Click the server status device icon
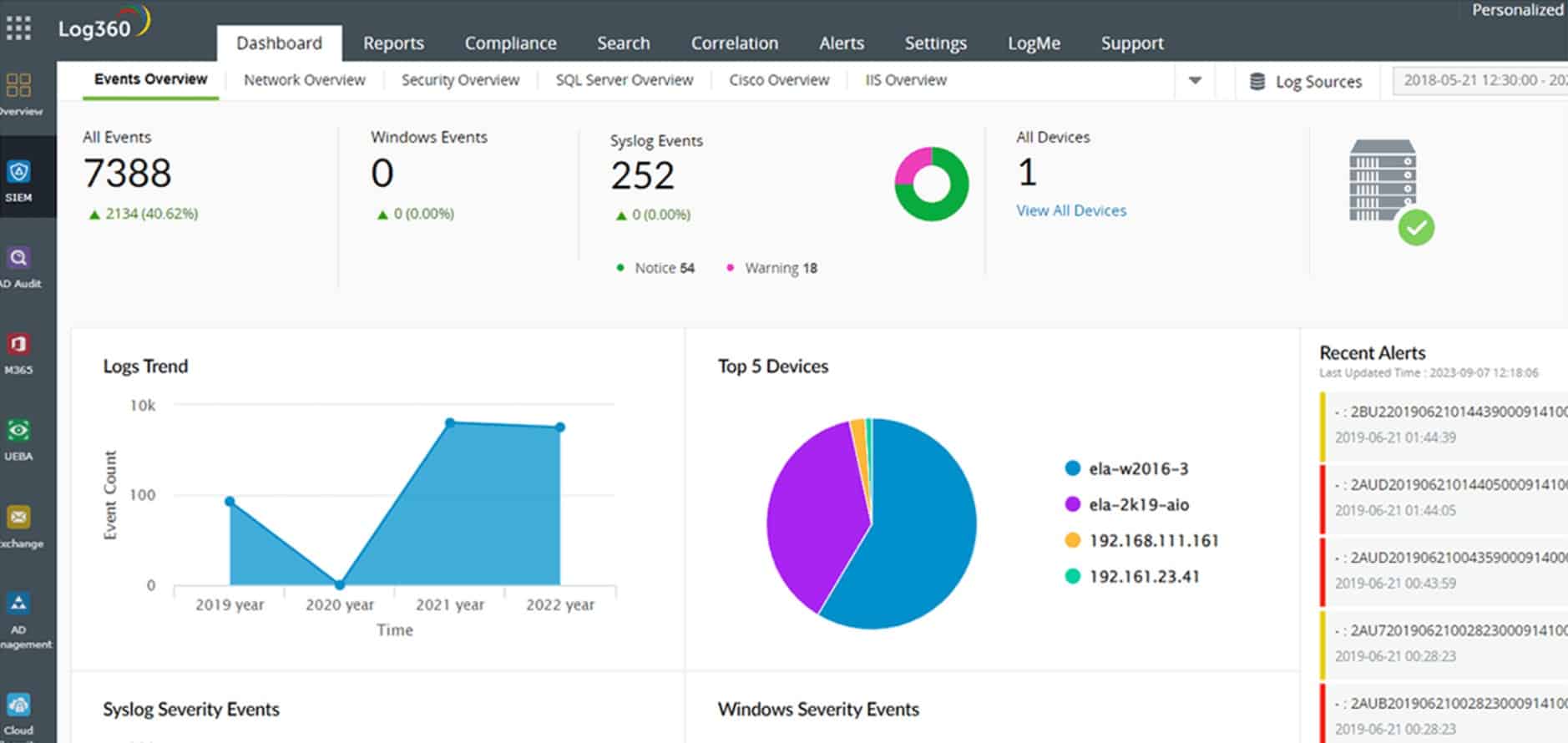1568x743 pixels. coord(1389,190)
